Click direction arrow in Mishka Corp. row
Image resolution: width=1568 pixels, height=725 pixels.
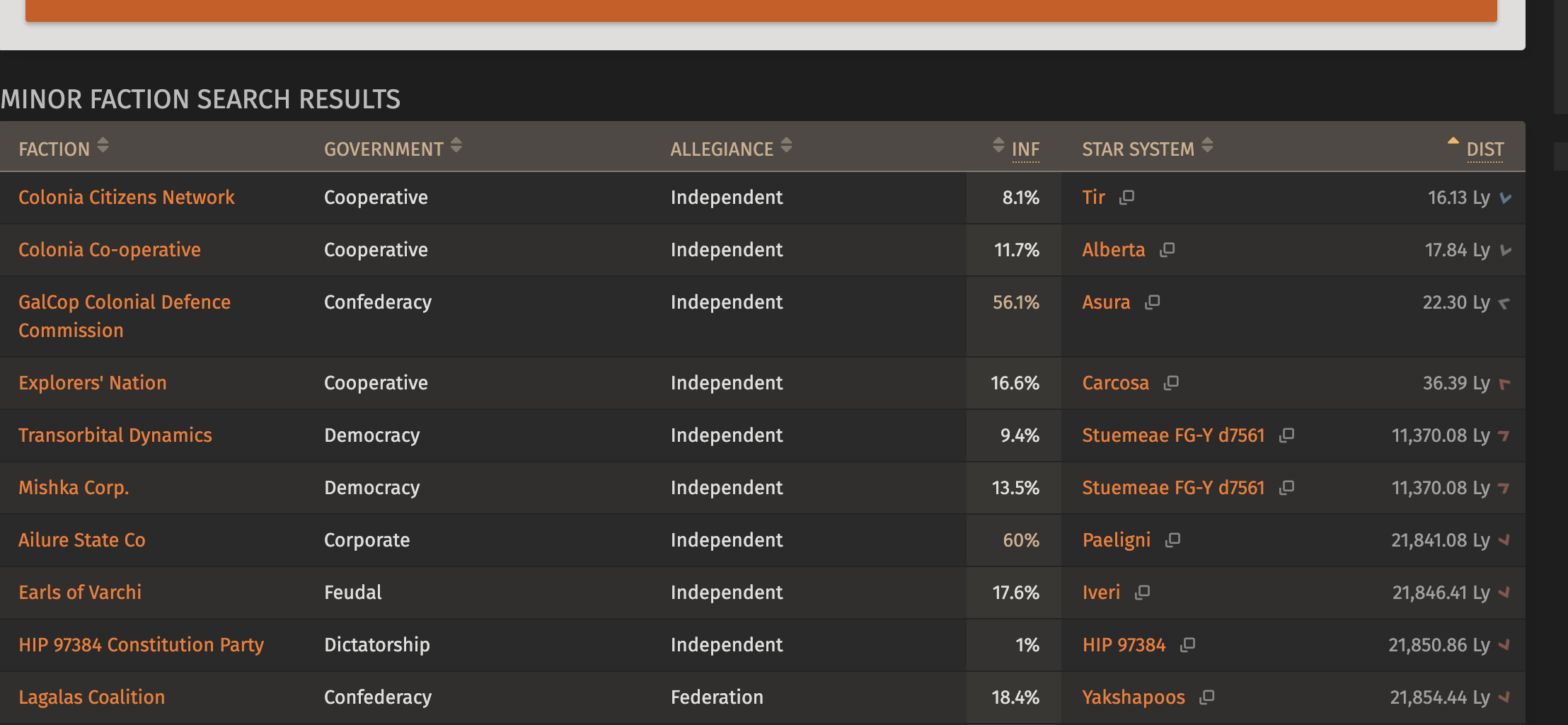(x=1505, y=489)
